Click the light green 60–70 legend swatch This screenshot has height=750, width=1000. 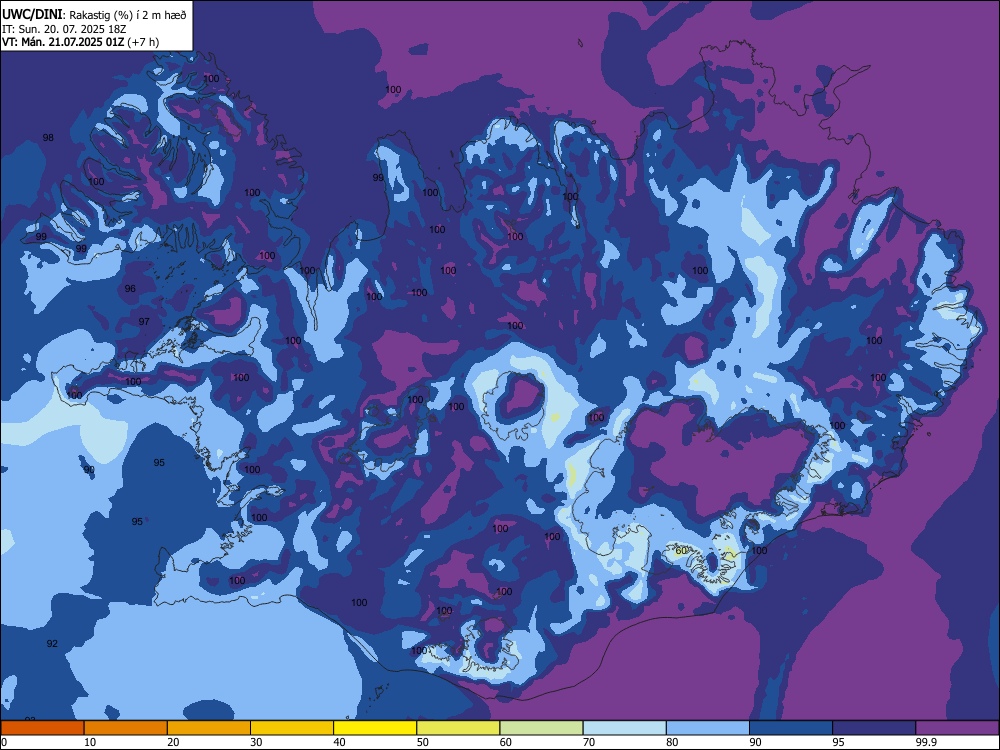click(541, 728)
